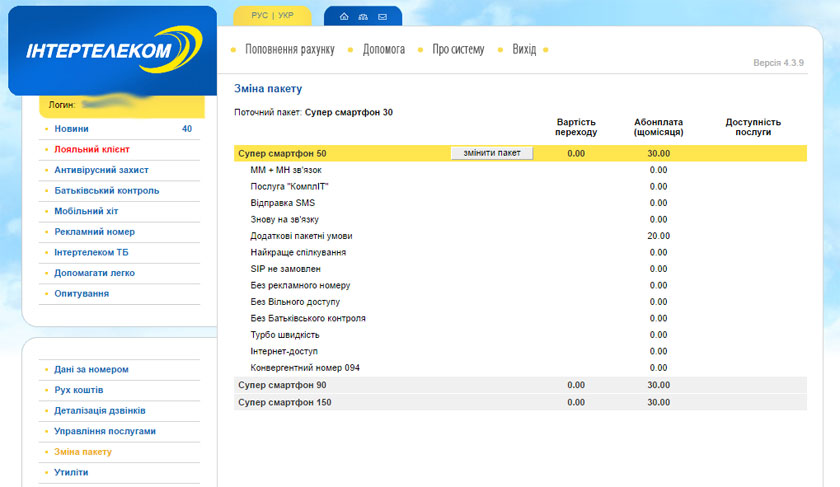Click Версія 4.3.9 label

(x=778, y=63)
